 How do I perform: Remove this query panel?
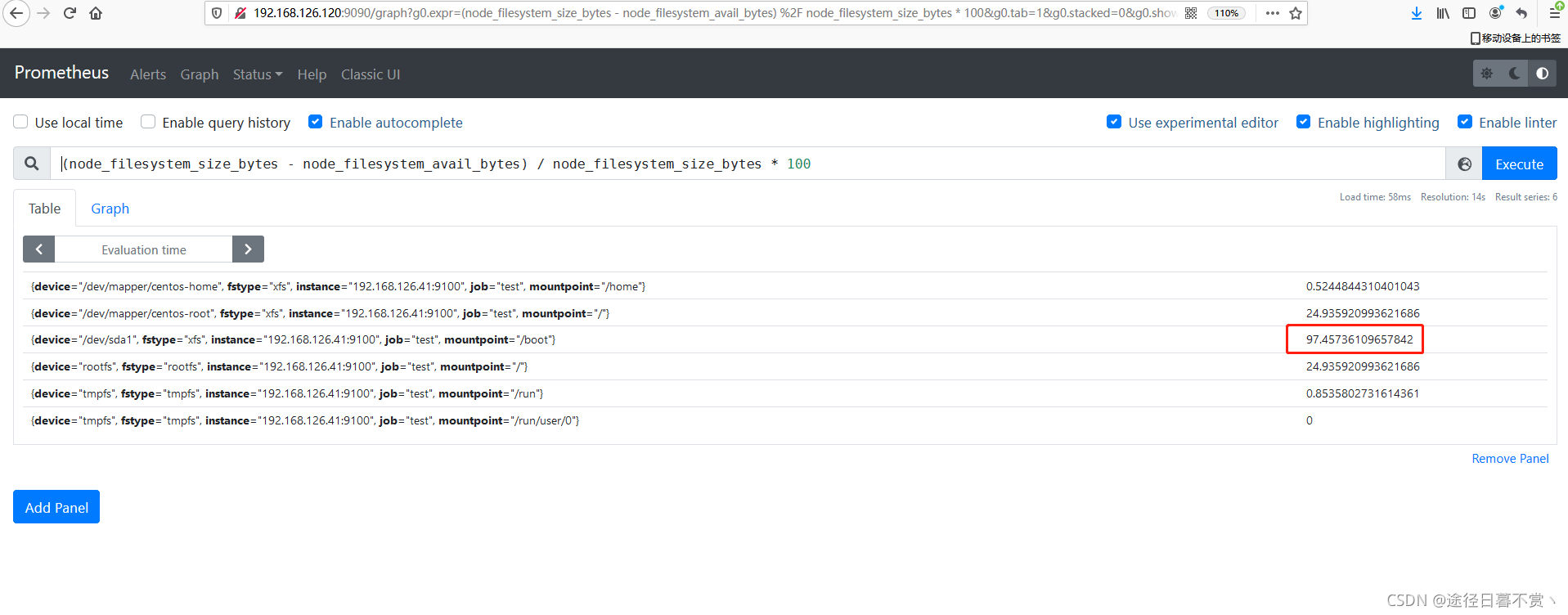click(1510, 459)
